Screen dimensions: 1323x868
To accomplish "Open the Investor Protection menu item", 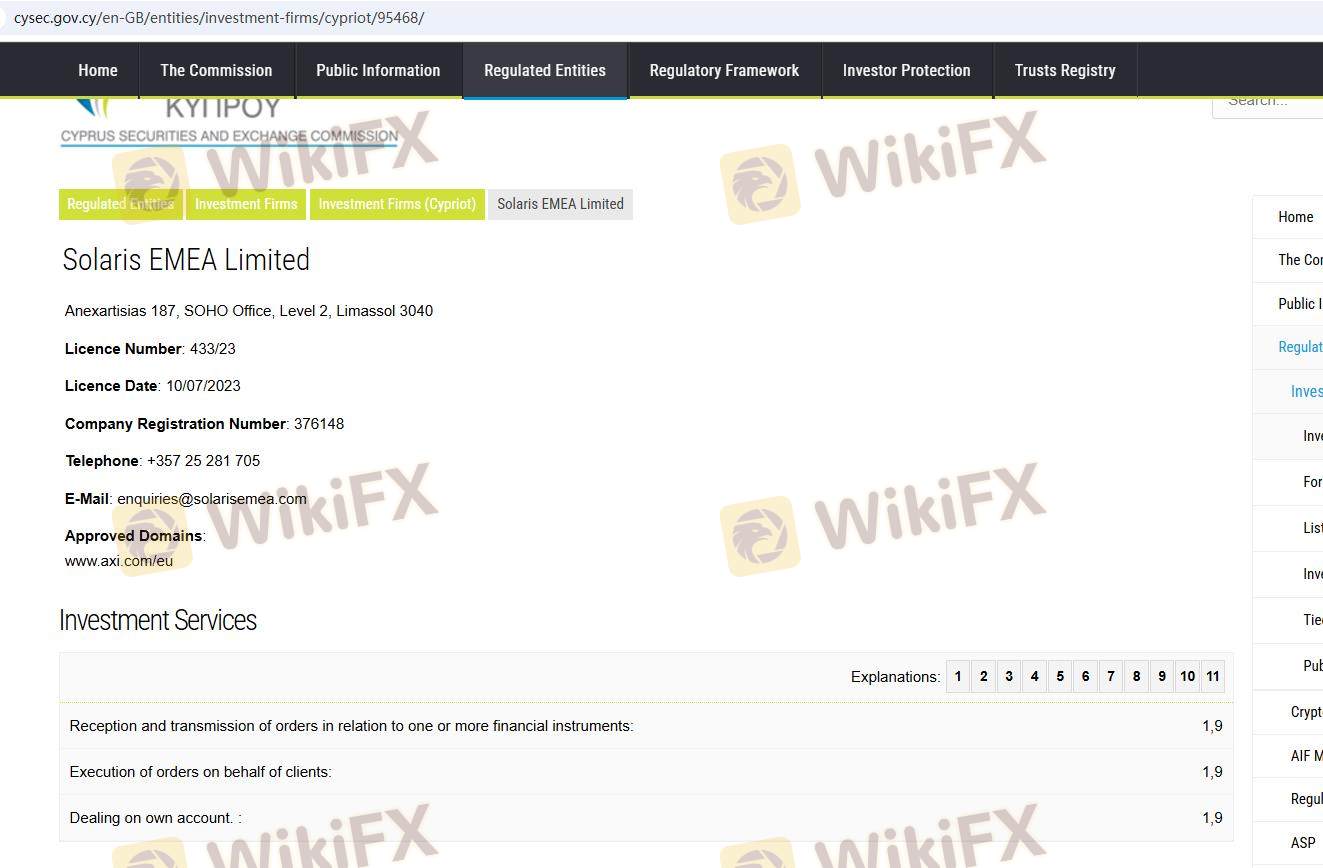I will click(x=906, y=70).
